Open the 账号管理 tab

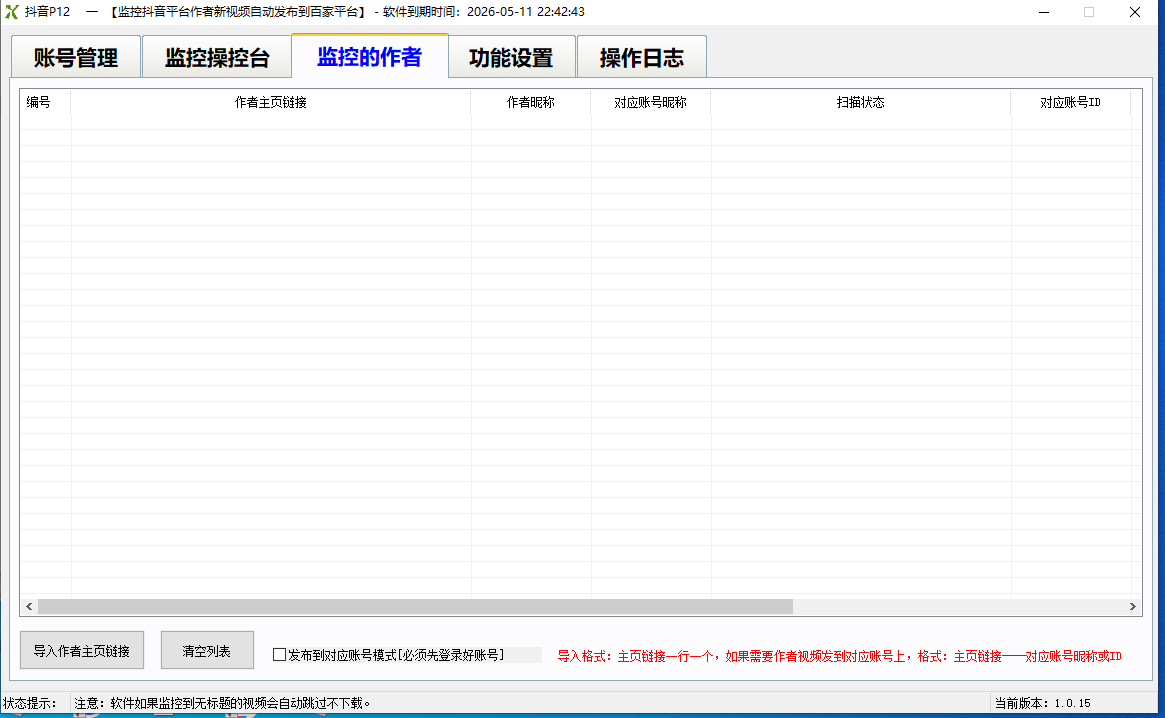click(76, 57)
